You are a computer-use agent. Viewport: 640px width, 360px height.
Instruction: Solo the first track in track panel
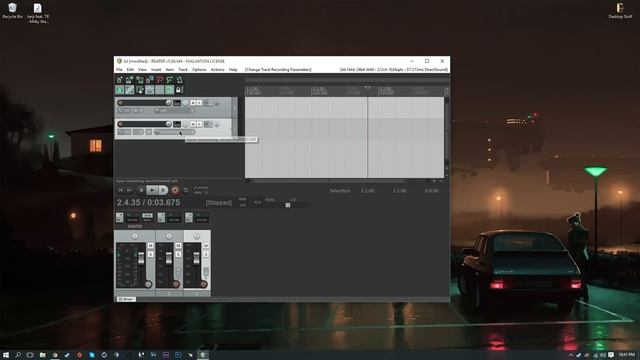pos(199,103)
